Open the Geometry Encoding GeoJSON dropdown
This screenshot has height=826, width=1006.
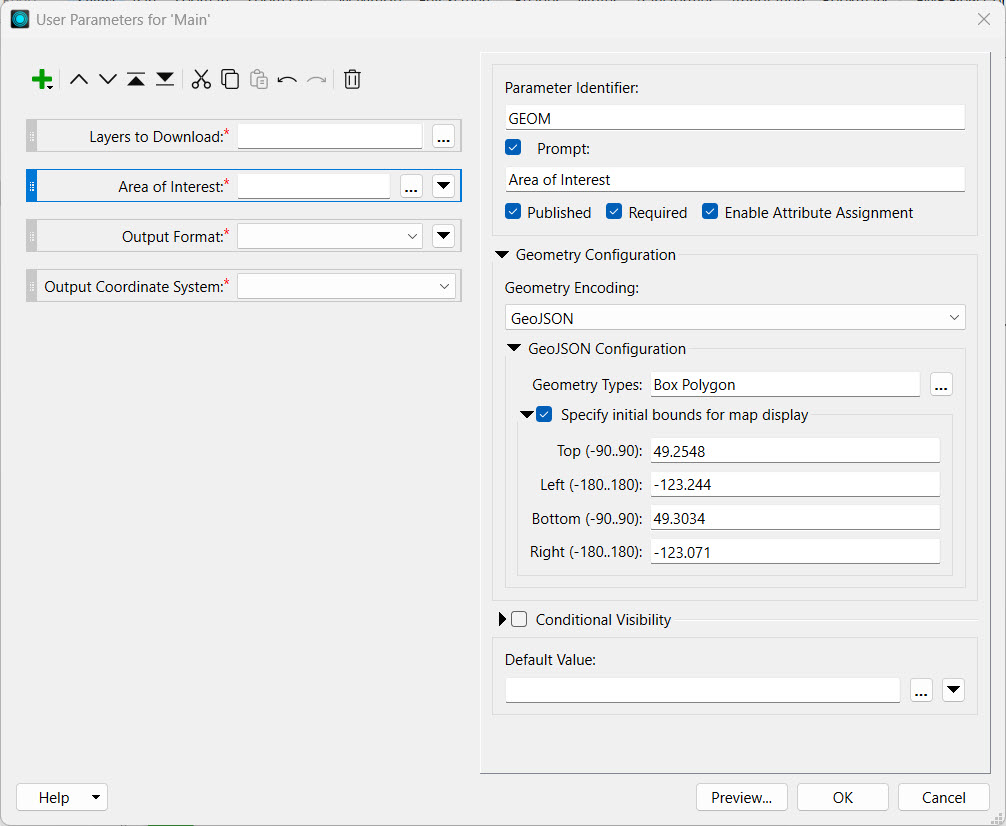click(x=735, y=318)
